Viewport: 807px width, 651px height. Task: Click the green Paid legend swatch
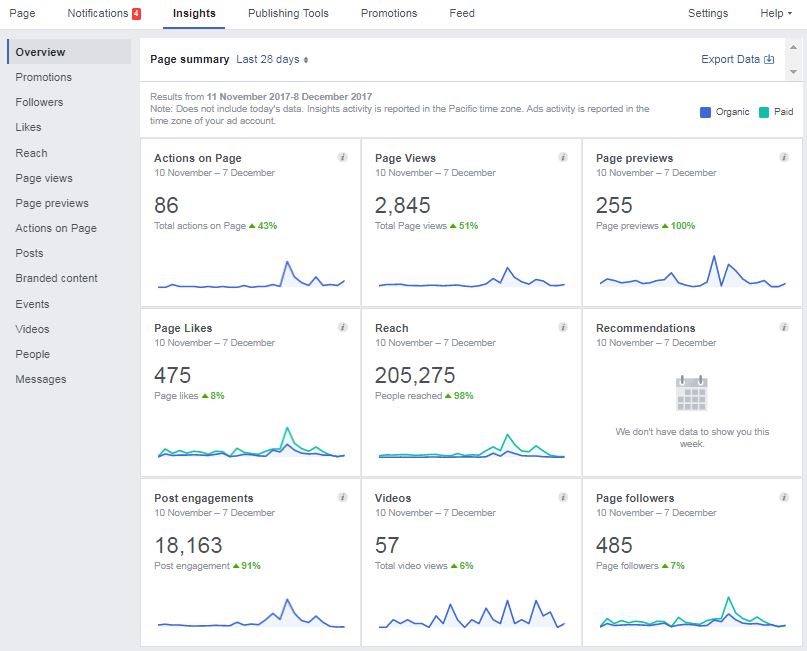click(x=764, y=112)
